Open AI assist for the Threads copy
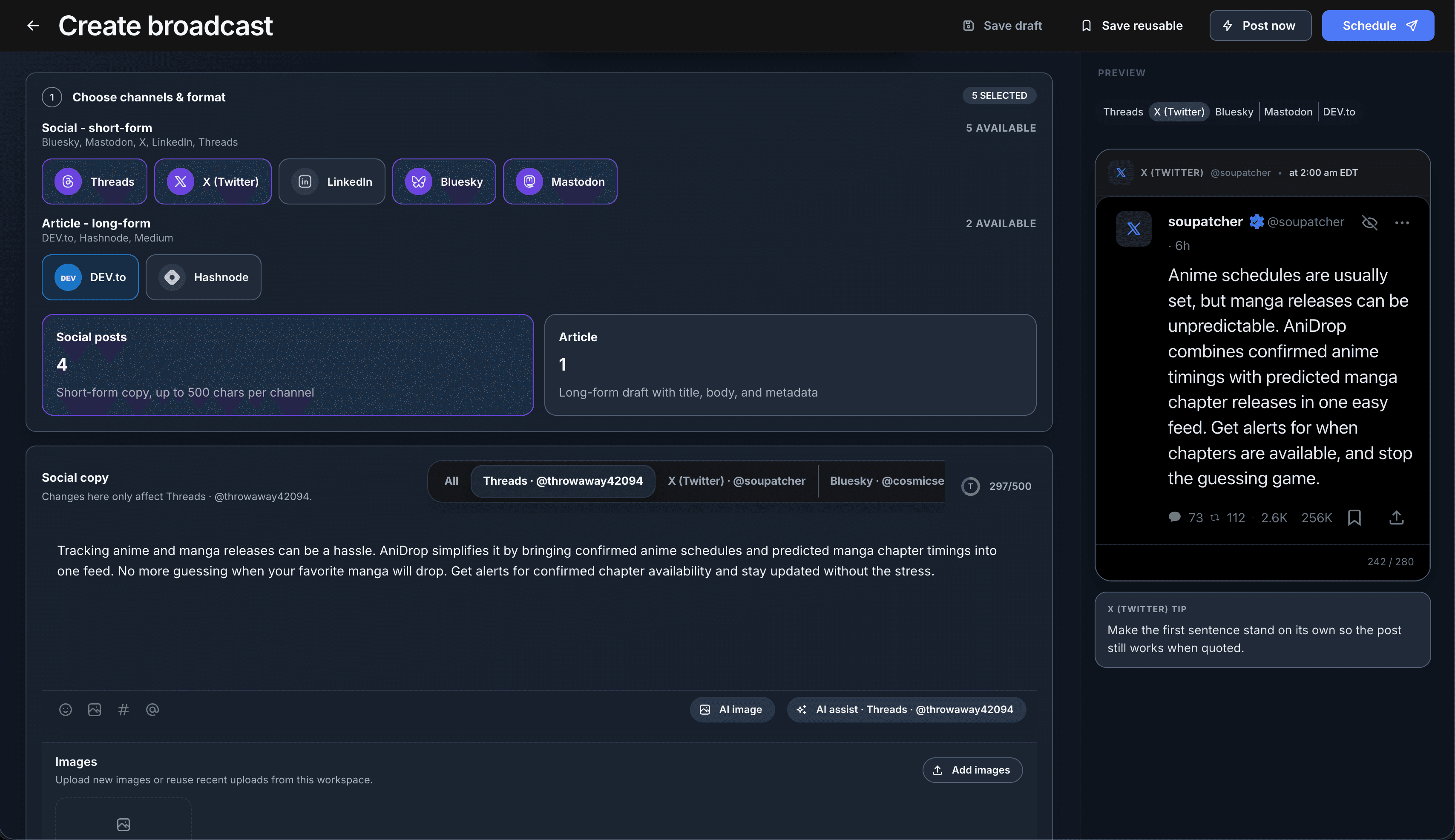This screenshot has width=1455, height=840. [x=906, y=709]
